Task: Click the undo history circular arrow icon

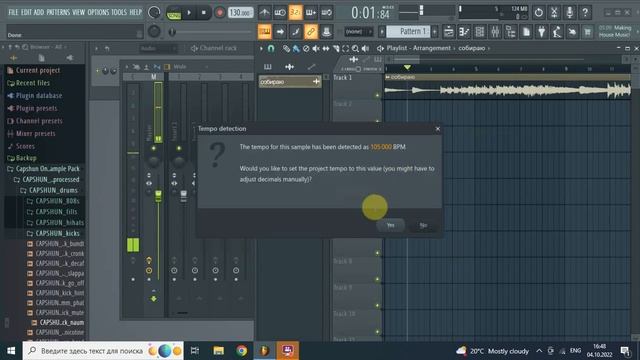Action: pyautogui.click(x=539, y=13)
